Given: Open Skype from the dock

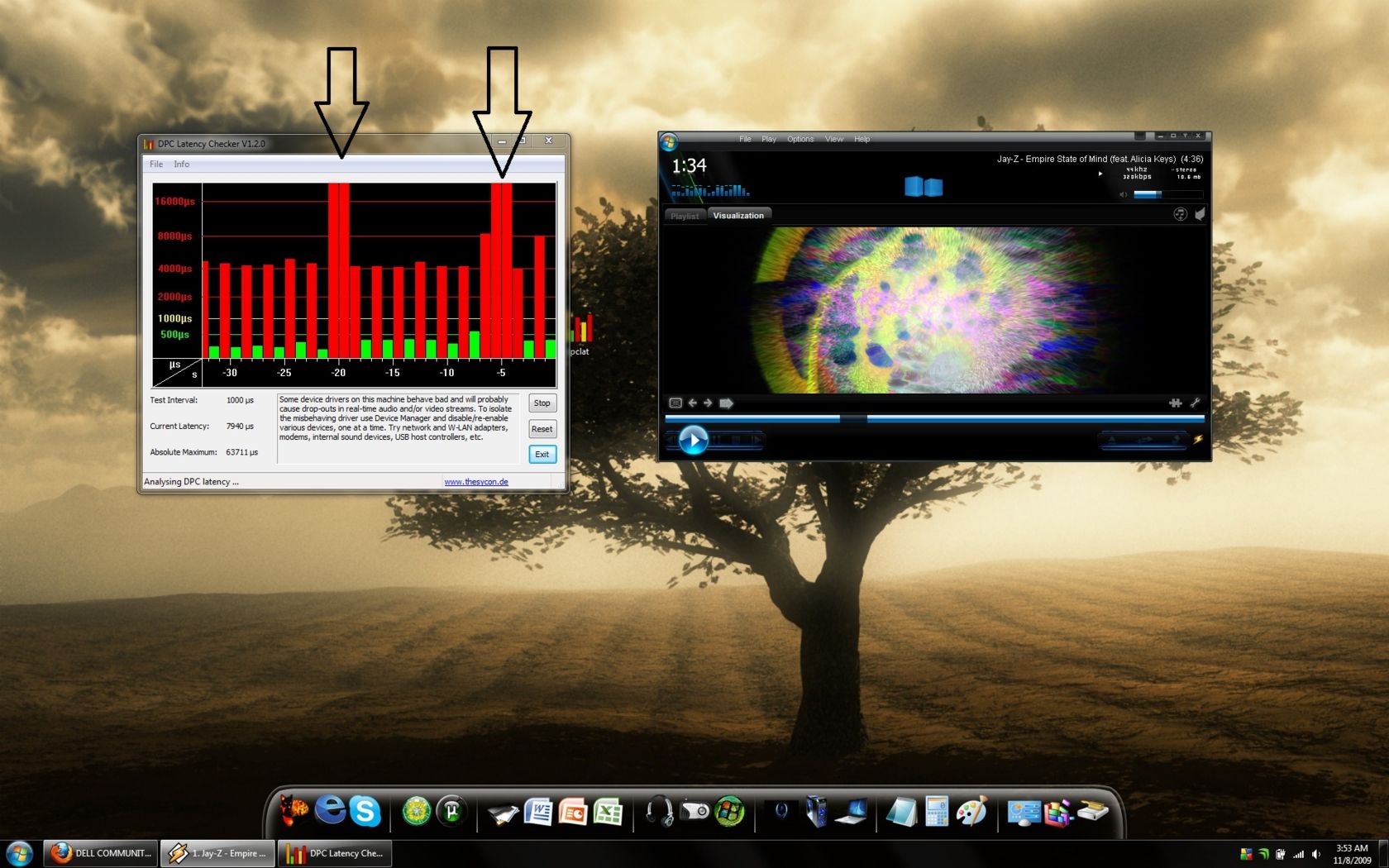Looking at the screenshot, I should click(x=365, y=811).
